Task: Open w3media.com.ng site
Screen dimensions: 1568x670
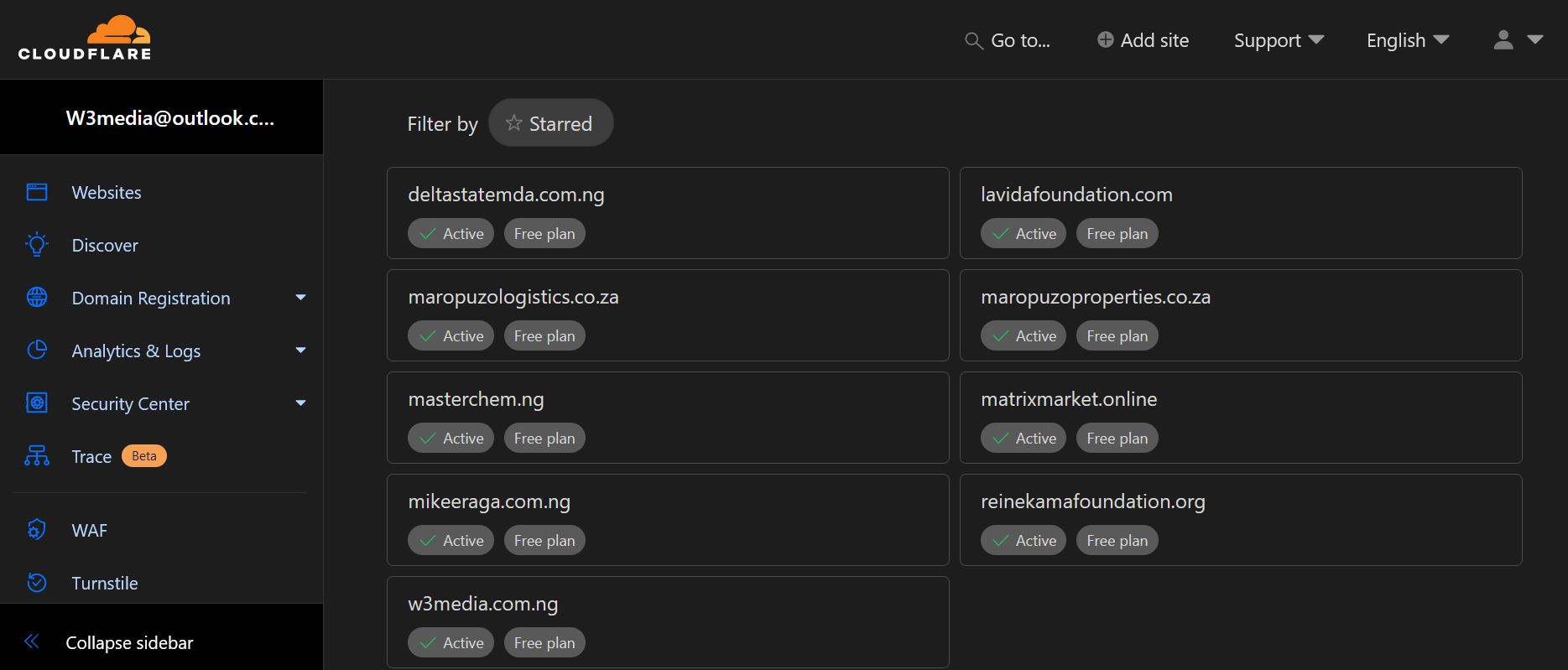Action: point(483,604)
